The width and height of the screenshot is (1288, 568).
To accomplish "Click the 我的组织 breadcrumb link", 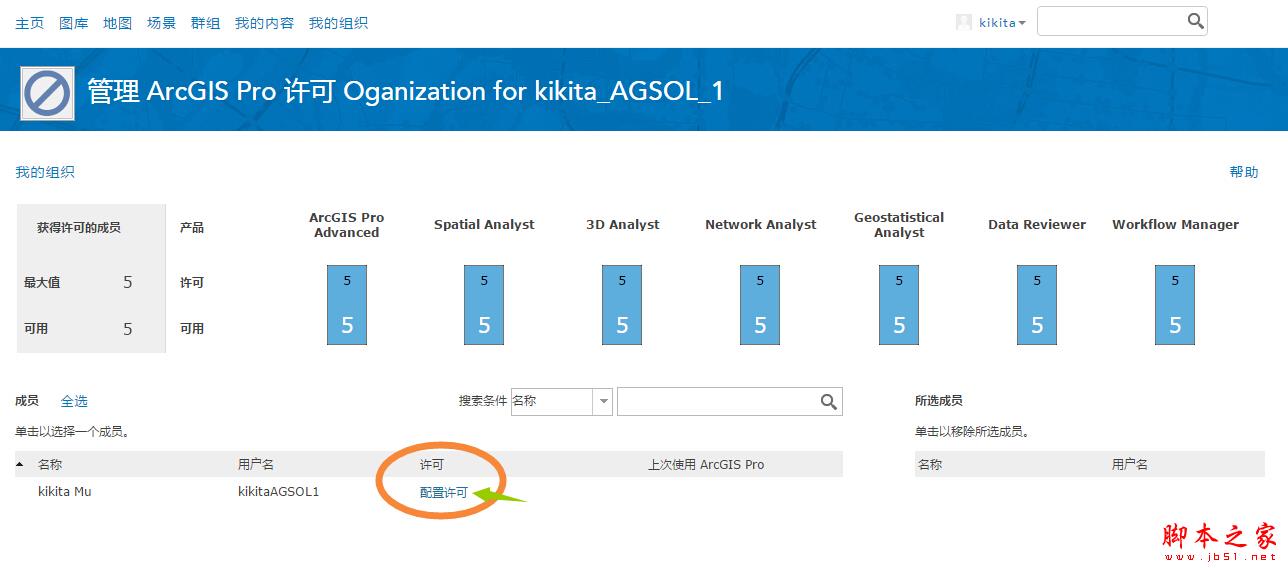I will pos(45,172).
